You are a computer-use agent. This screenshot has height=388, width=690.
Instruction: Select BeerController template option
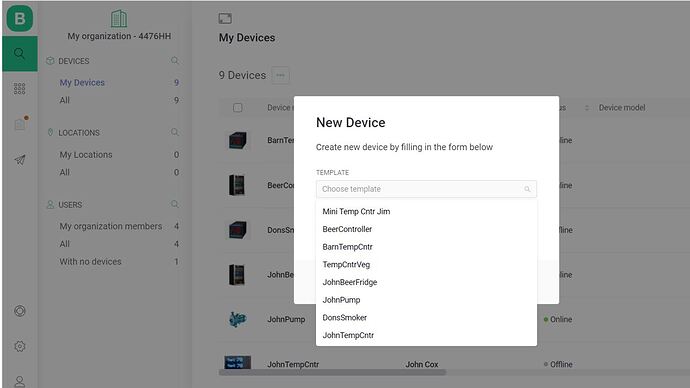[x=426, y=229]
